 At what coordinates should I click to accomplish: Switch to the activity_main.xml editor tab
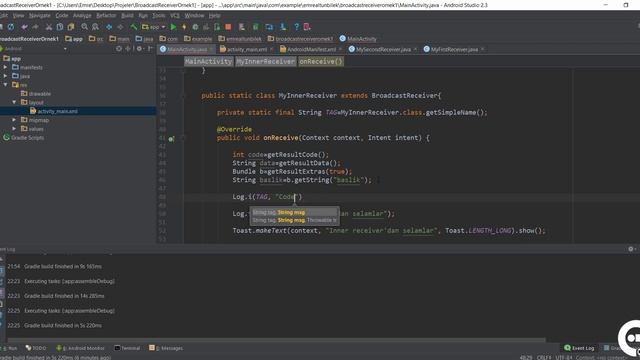247,49
